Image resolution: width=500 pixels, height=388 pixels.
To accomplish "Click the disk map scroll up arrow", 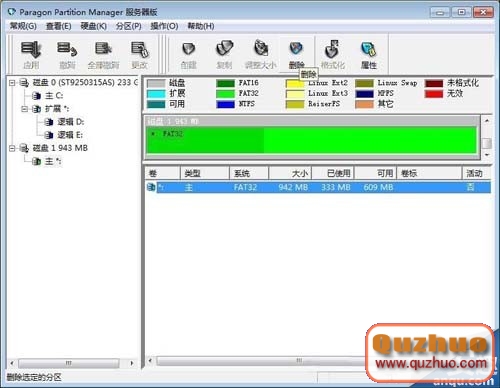I will (487, 121).
